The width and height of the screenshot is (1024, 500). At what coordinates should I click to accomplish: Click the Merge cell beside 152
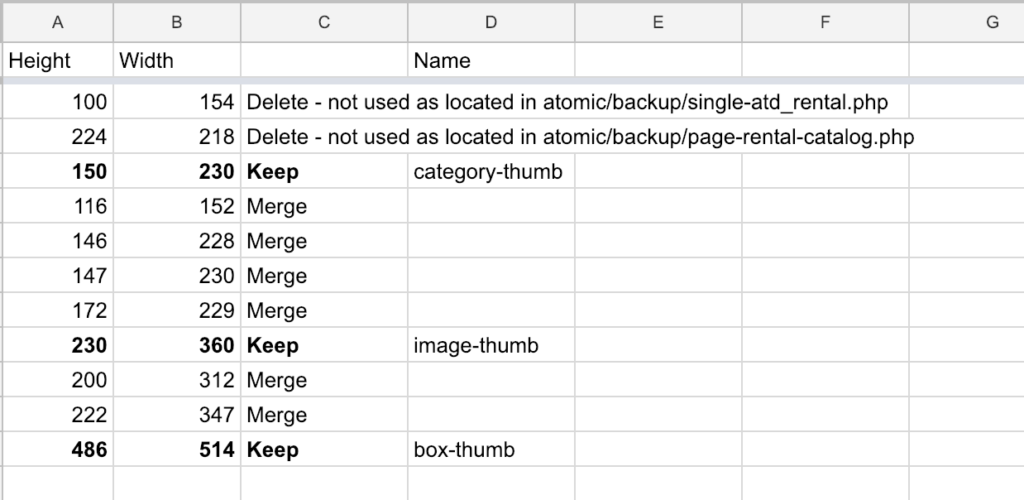(x=324, y=206)
